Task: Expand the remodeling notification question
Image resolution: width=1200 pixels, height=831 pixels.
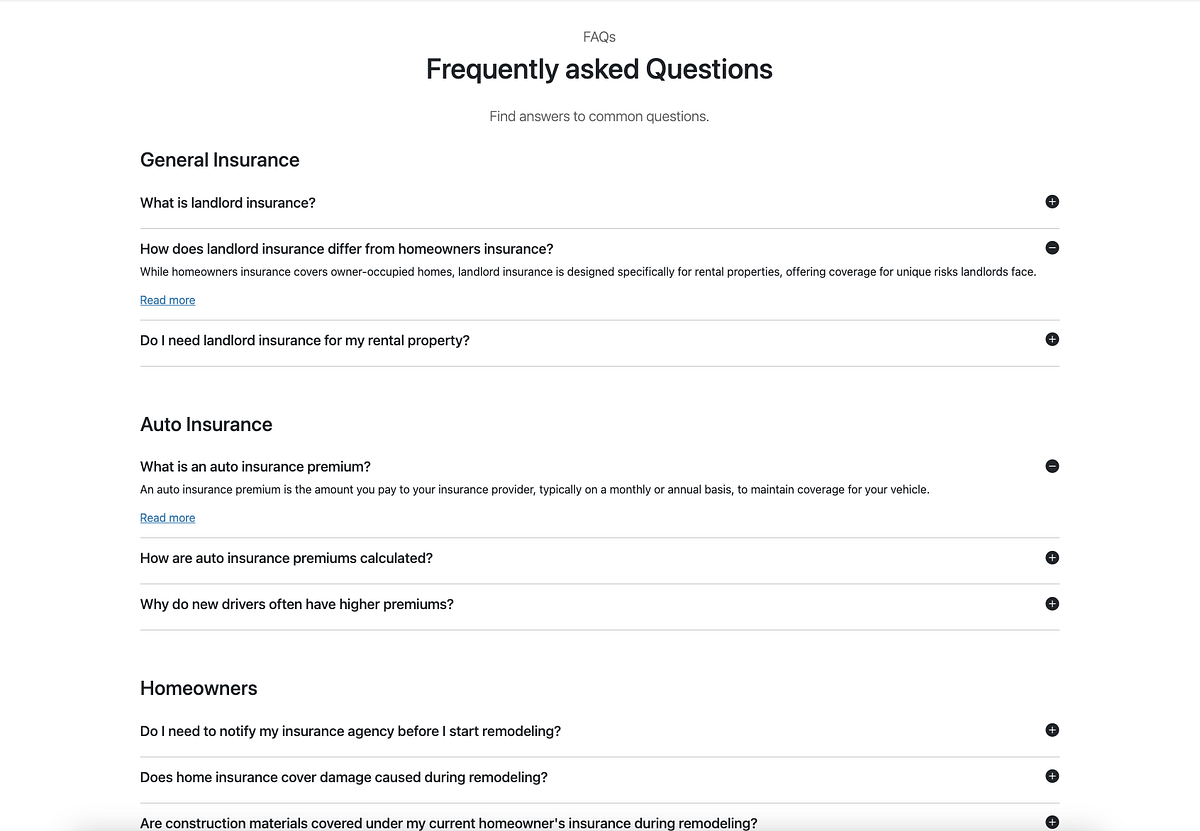Action: (x=1051, y=730)
